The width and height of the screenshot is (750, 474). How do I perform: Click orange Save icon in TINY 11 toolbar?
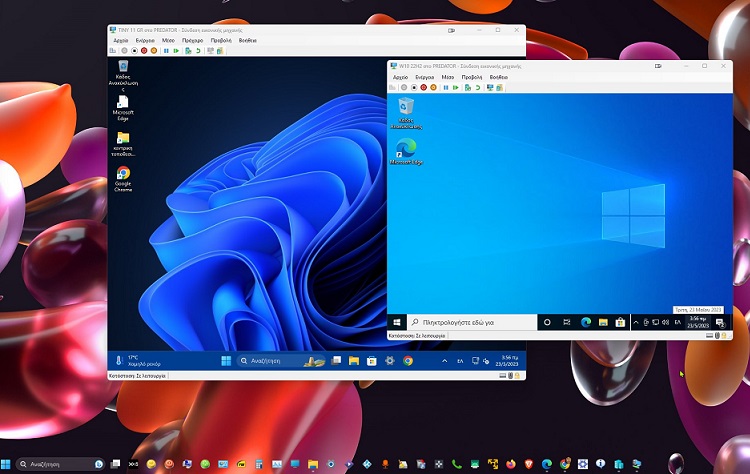point(154,51)
